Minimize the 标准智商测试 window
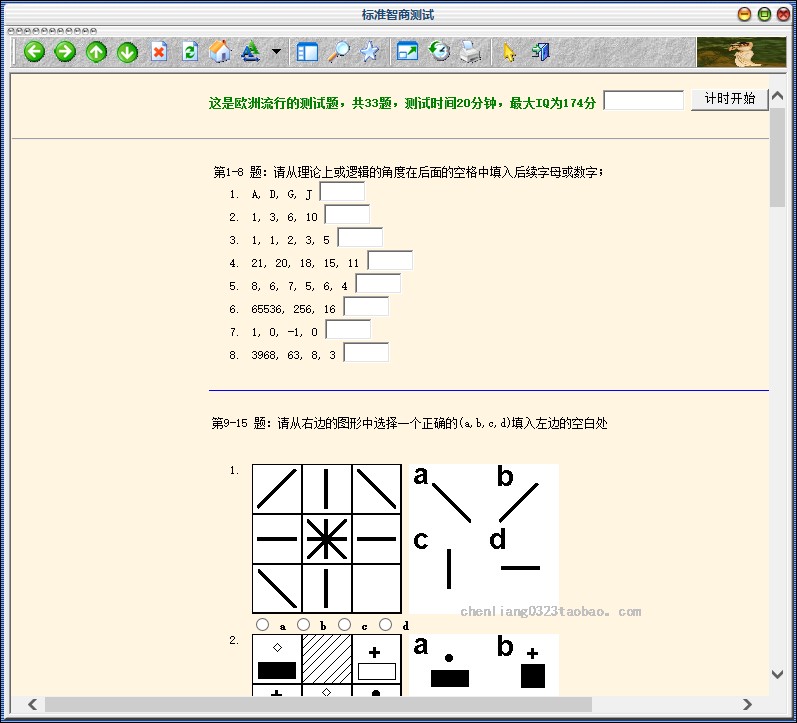This screenshot has height=723, width=797. [744, 14]
